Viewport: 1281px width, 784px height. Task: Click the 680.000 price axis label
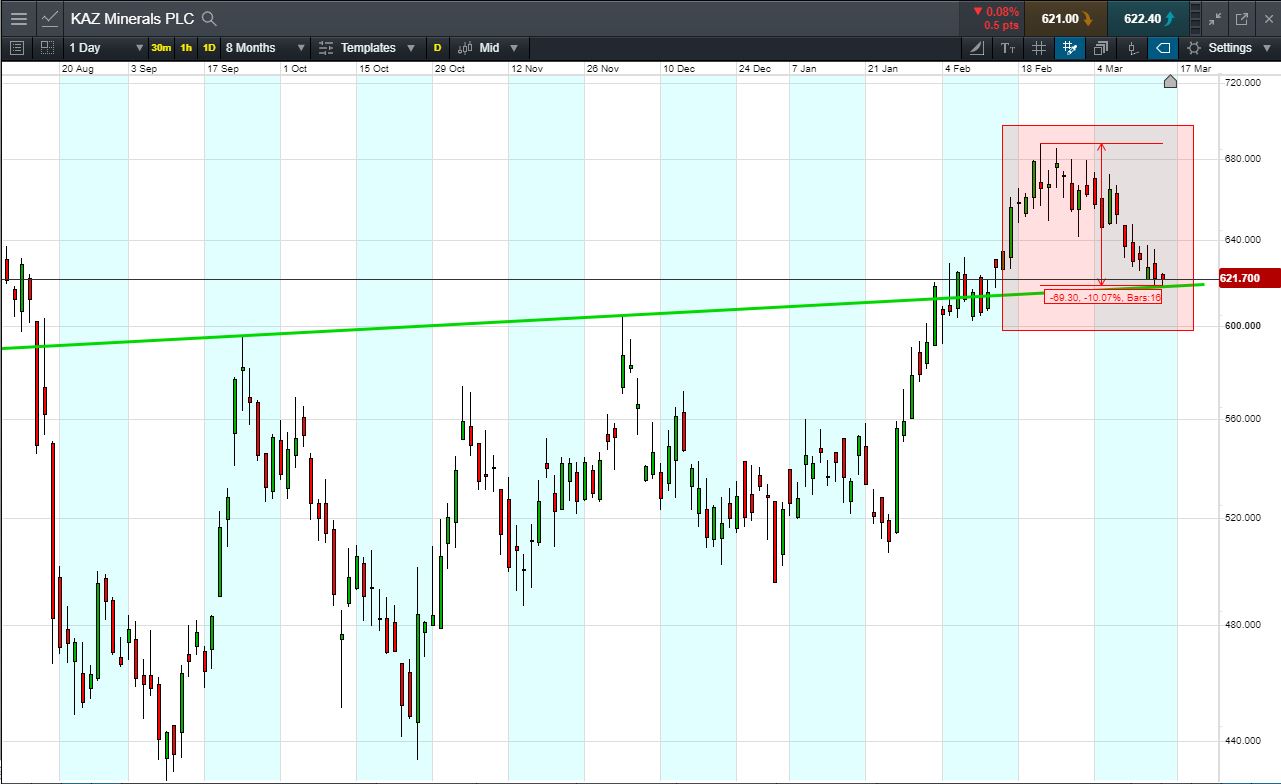(1244, 159)
